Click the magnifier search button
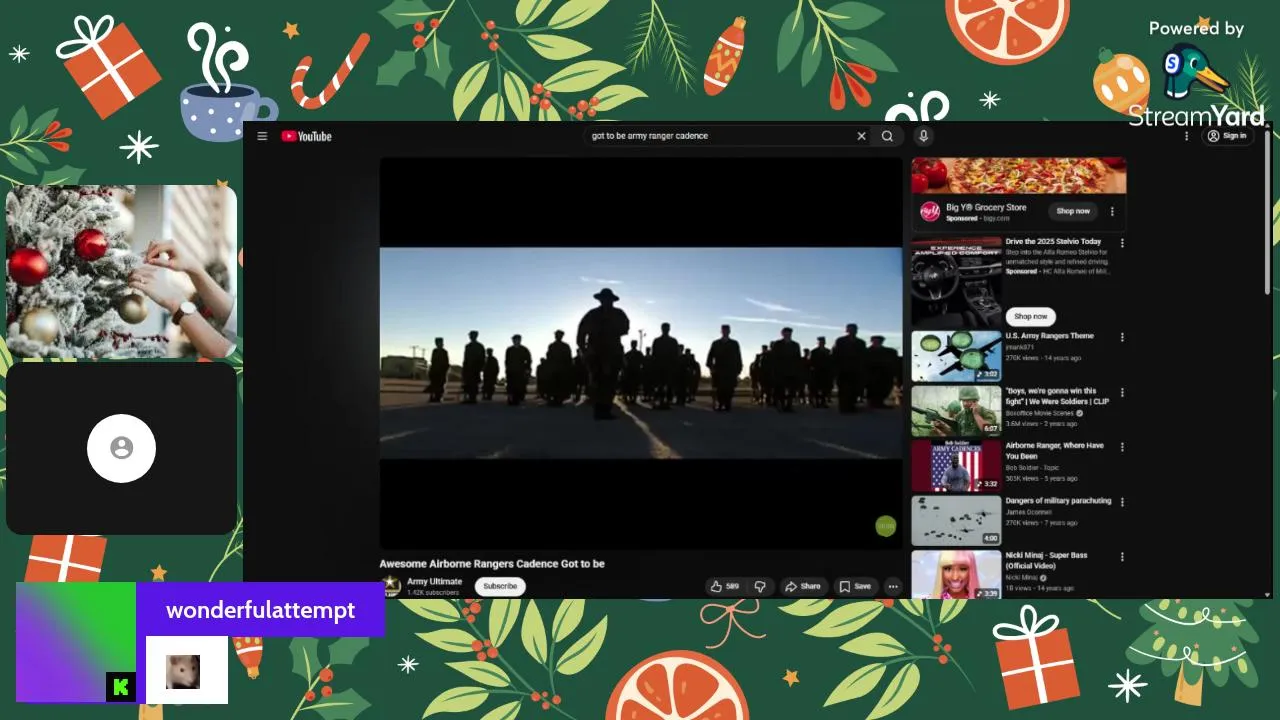This screenshot has width=1280, height=720. click(x=887, y=136)
